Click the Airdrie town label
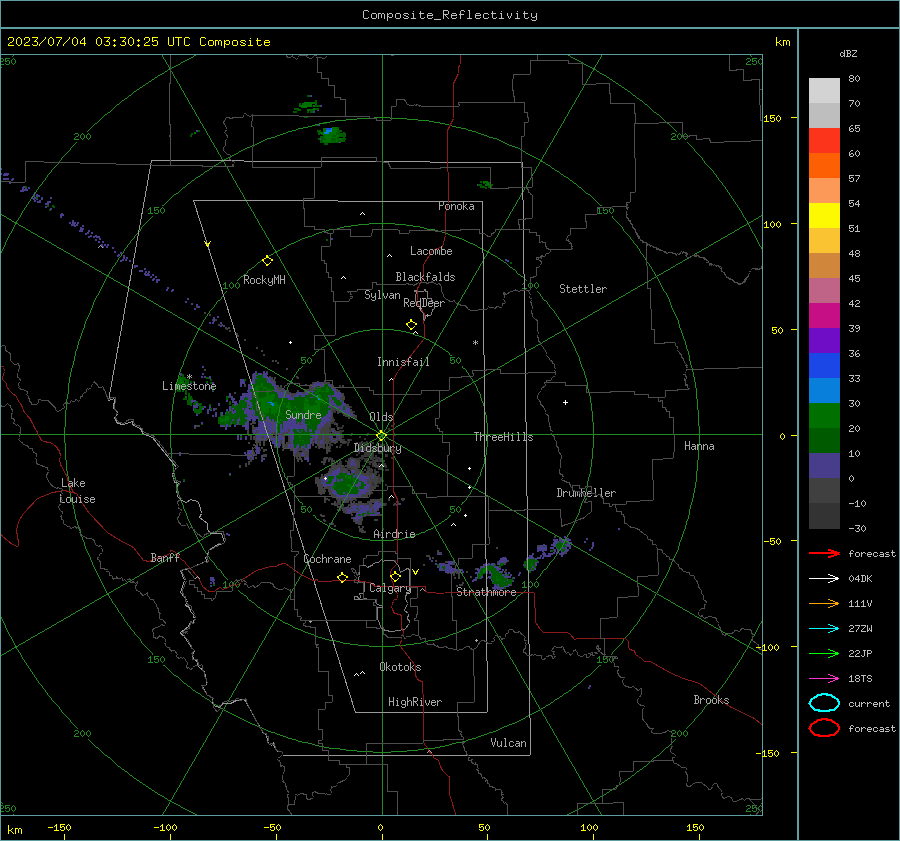Viewport: 900px width, 841px height. pyautogui.click(x=394, y=534)
